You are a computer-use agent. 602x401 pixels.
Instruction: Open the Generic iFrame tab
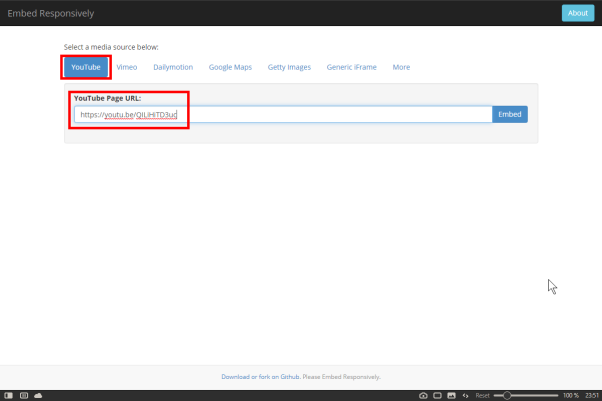(351, 67)
